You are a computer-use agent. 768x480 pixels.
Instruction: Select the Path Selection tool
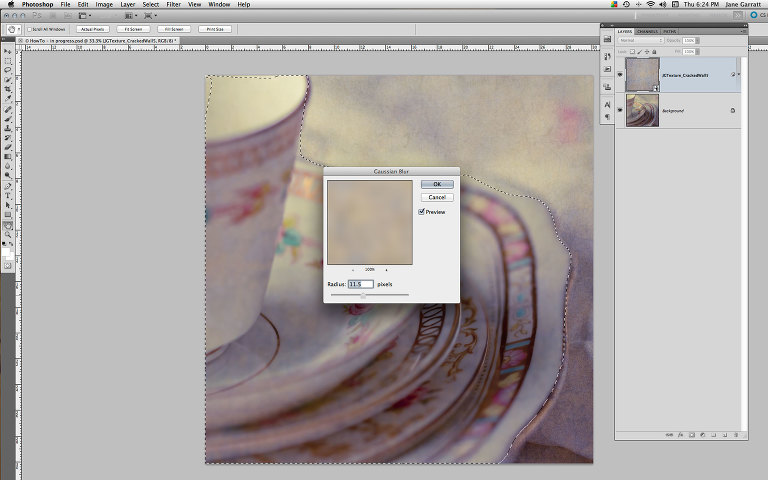tap(7, 205)
